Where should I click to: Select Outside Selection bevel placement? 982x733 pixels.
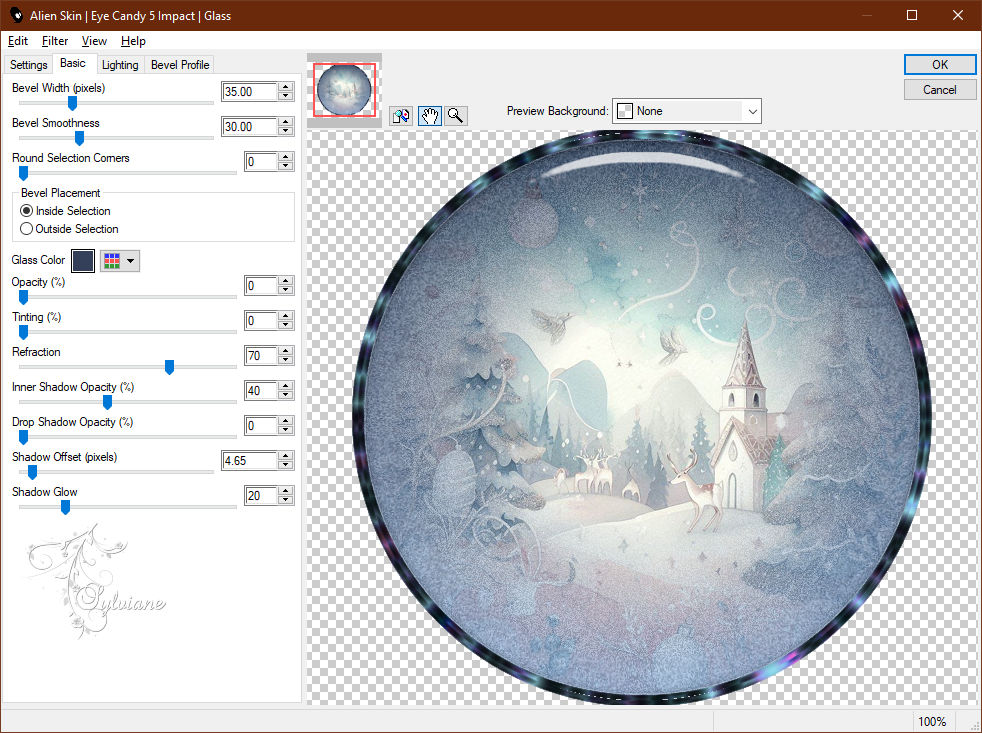click(x=70, y=229)
